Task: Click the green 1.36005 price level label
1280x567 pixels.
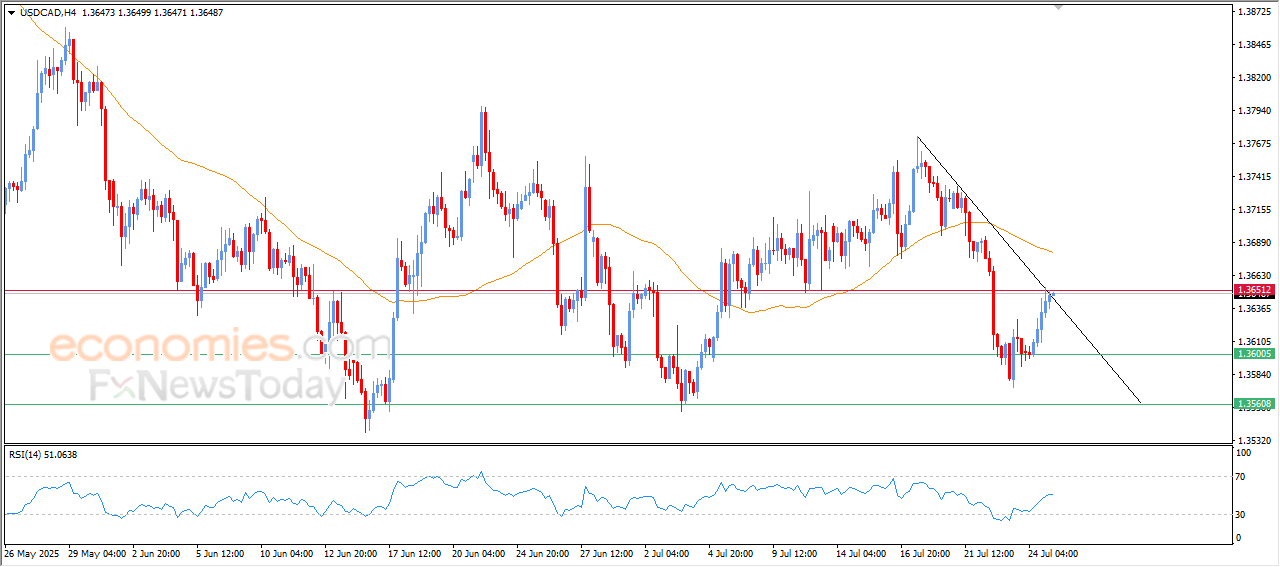Action: pyautogui.click(x=1254, y=354)
